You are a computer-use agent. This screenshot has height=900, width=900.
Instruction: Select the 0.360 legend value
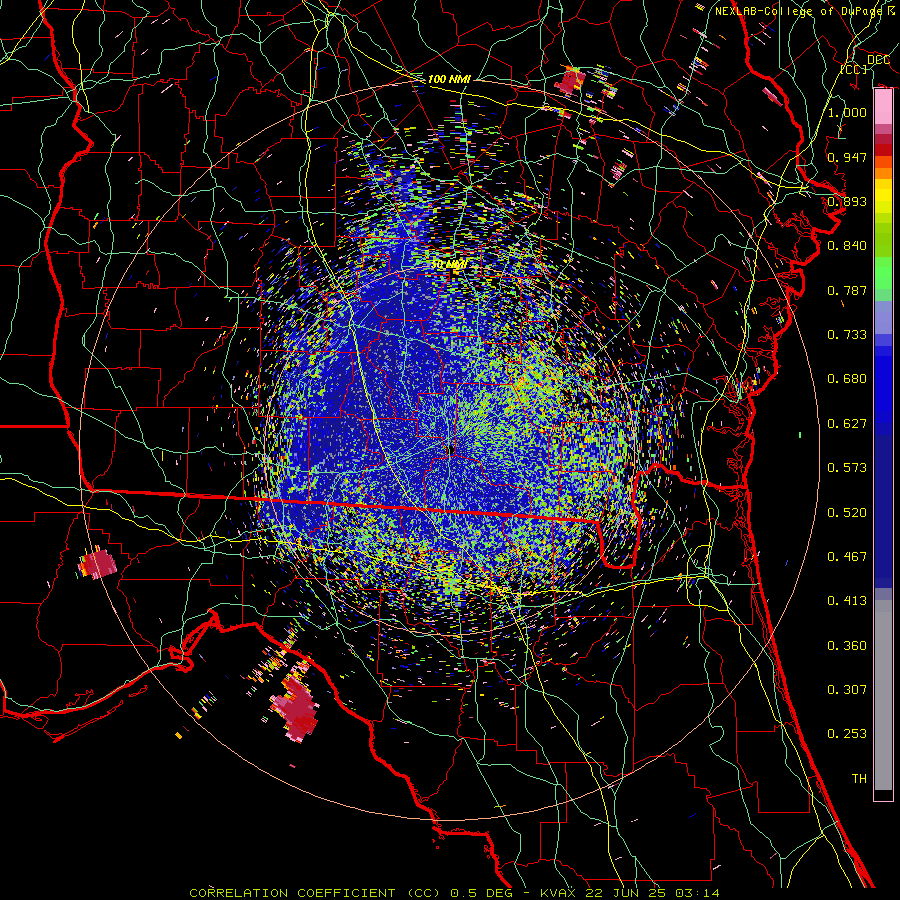847,646
